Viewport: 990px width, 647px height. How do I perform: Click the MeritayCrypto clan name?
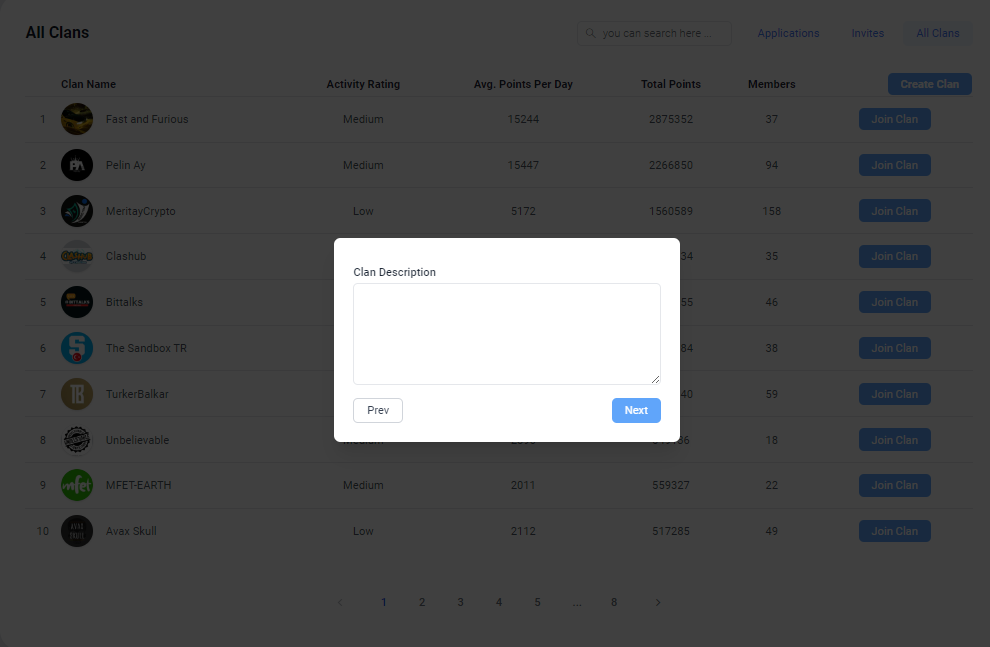(x=141, y=211)
